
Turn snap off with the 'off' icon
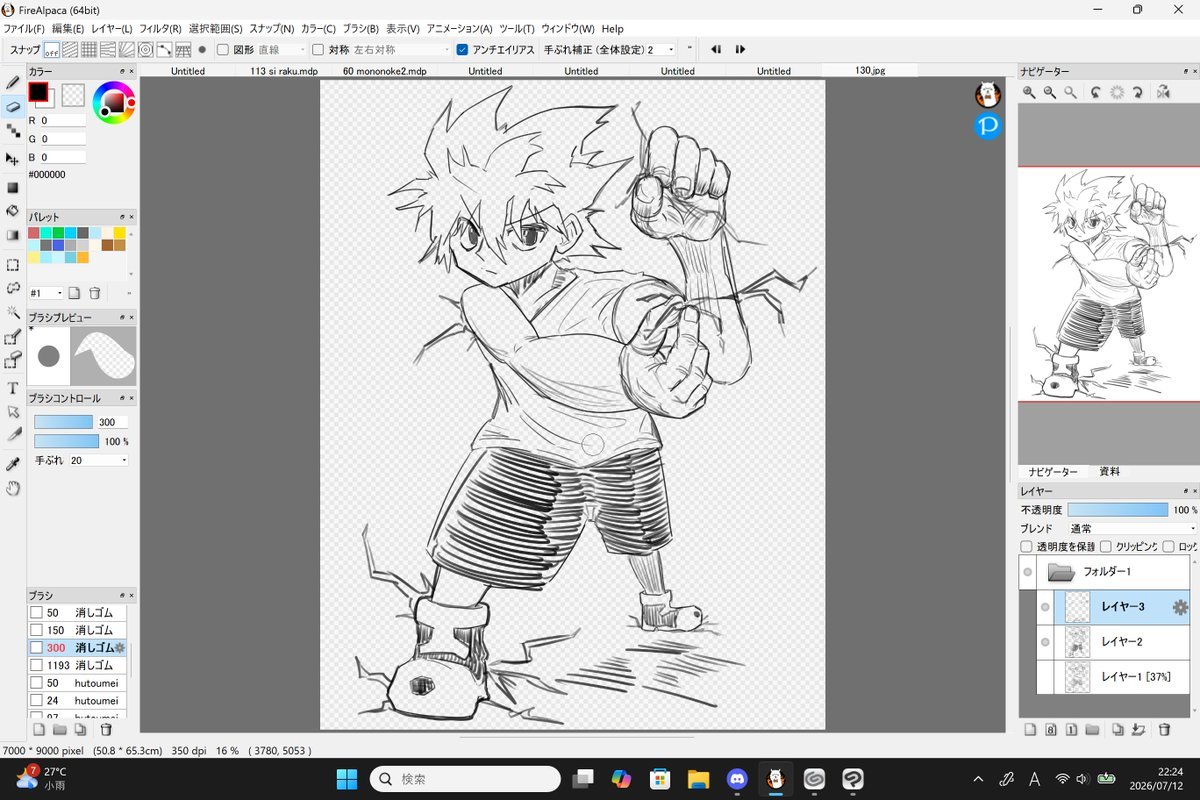(x=51, y=49)
